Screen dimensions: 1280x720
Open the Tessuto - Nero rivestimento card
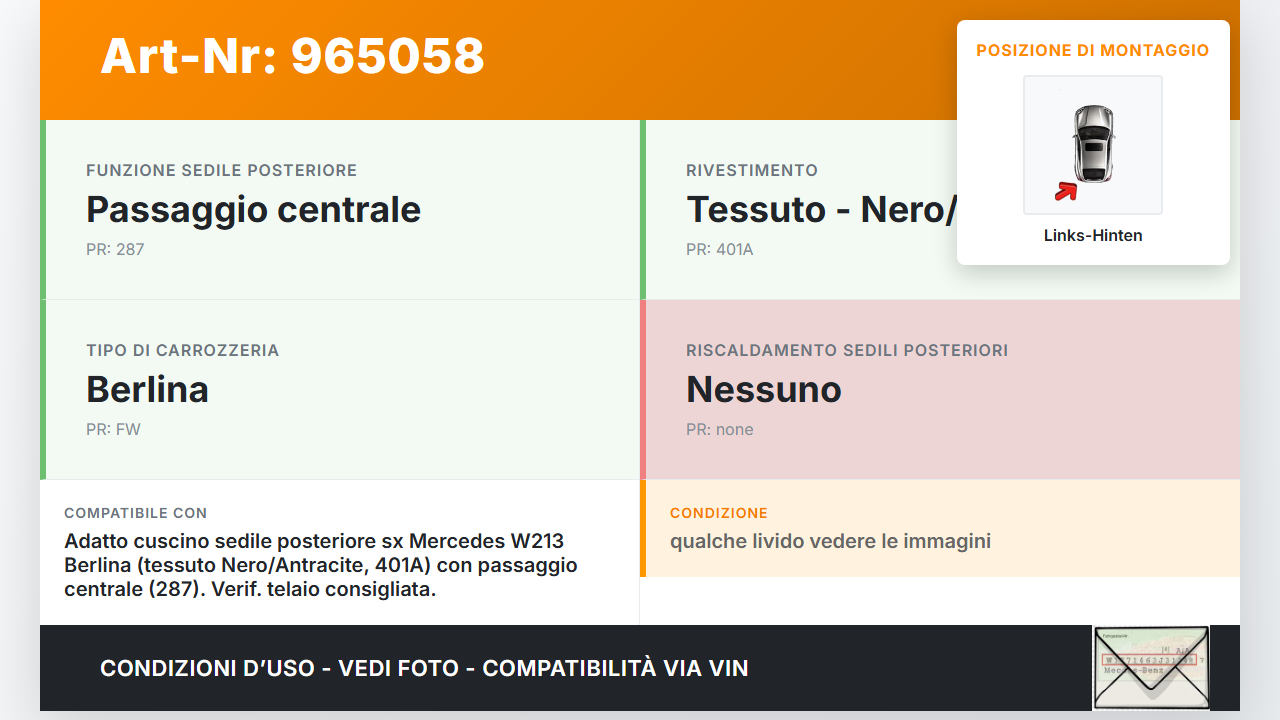(x=820, y=210)
